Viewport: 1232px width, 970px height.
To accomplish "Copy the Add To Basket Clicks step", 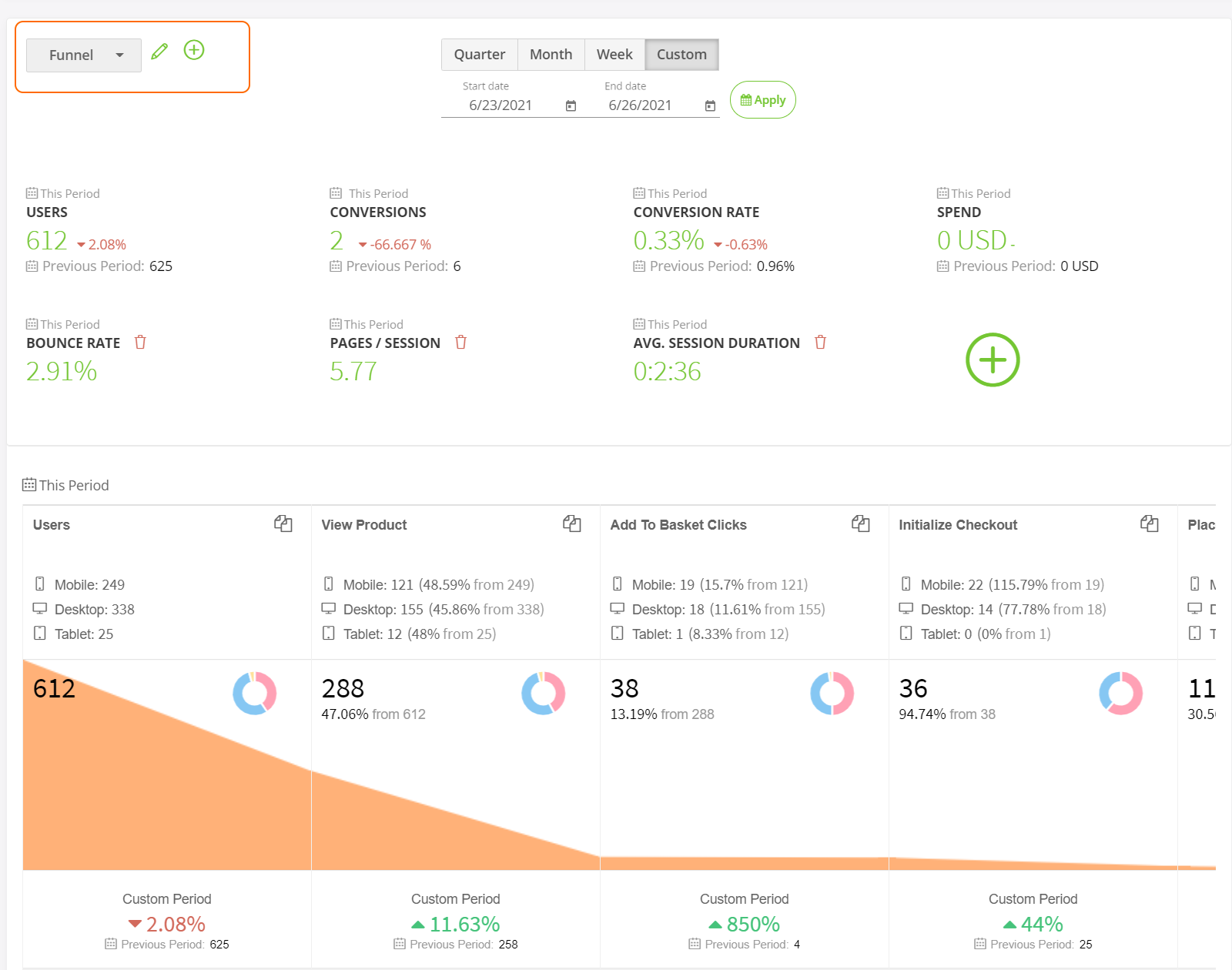I will (x=861, y=524).
